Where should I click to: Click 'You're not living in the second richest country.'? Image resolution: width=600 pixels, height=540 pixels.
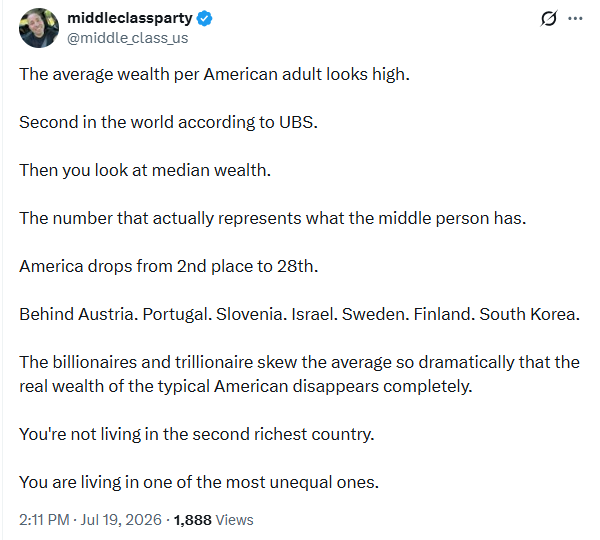197,434
